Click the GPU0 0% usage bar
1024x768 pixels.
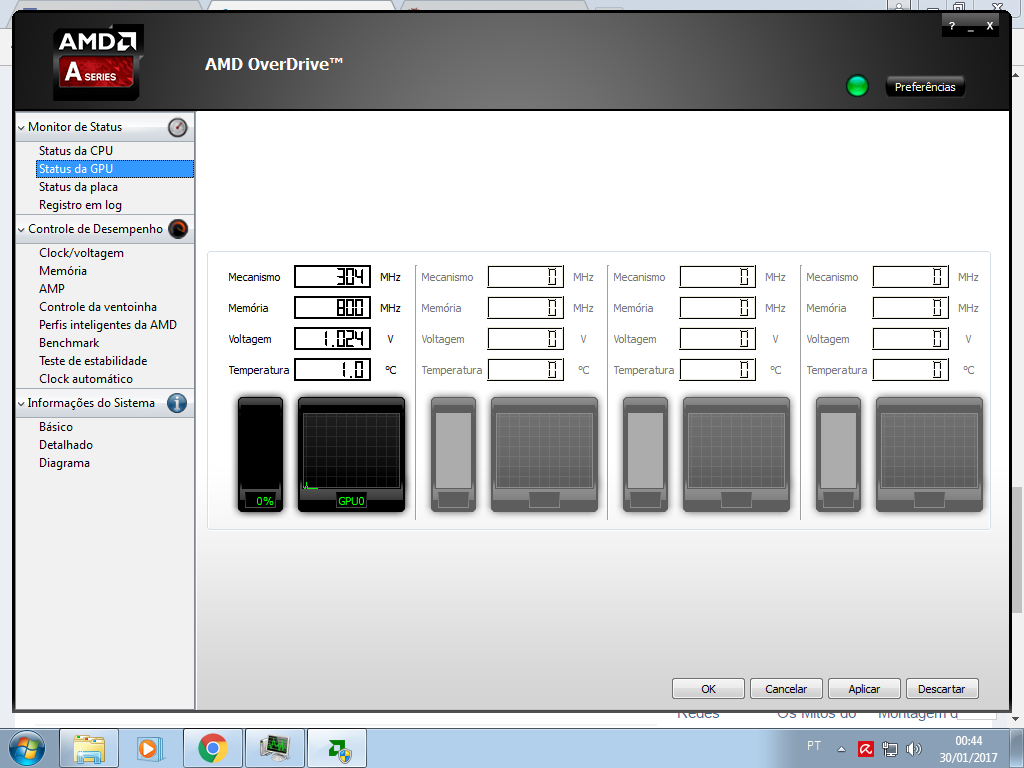click(x=261, y=454)
